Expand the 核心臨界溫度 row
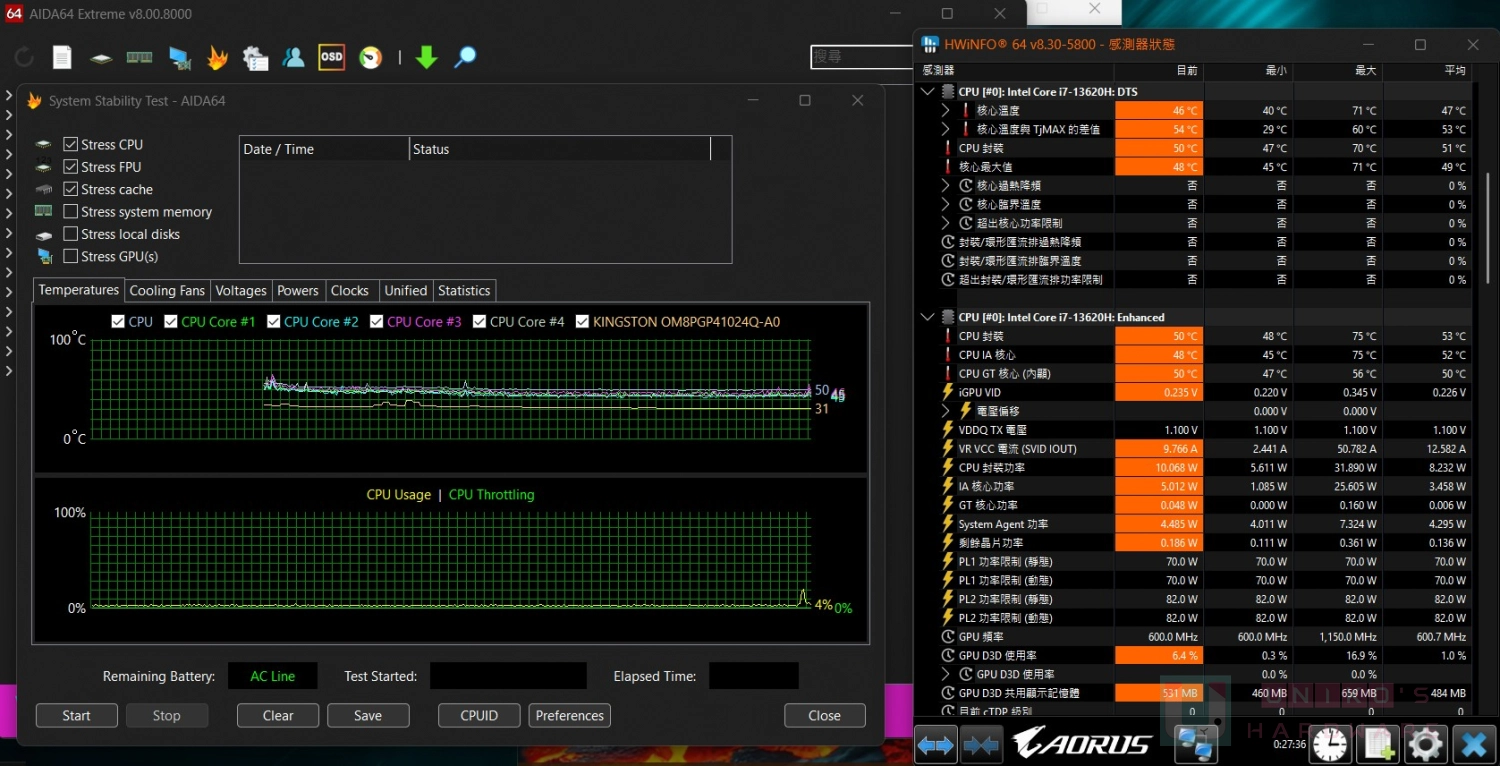The height and width of the screenshot is (766, 1500). (x=946, y=205)
